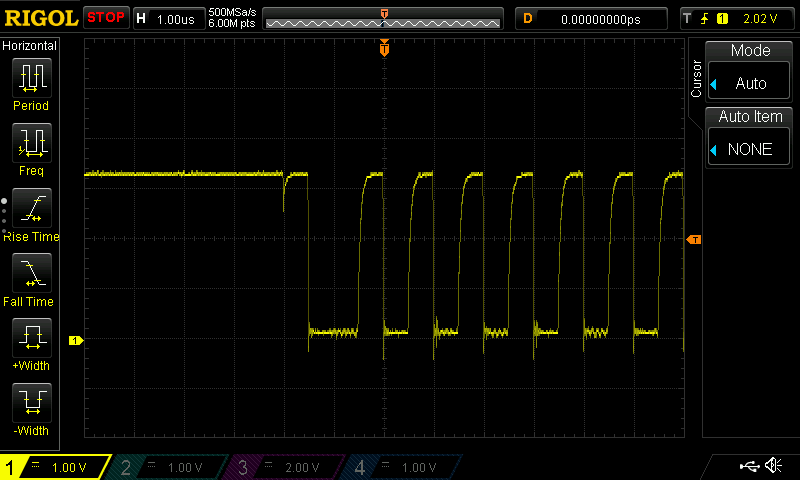The height and width of the screenshot is (480, 800).
Task: Click the 6.00M pts memory depth readout
Action: (x=232, y=23)
